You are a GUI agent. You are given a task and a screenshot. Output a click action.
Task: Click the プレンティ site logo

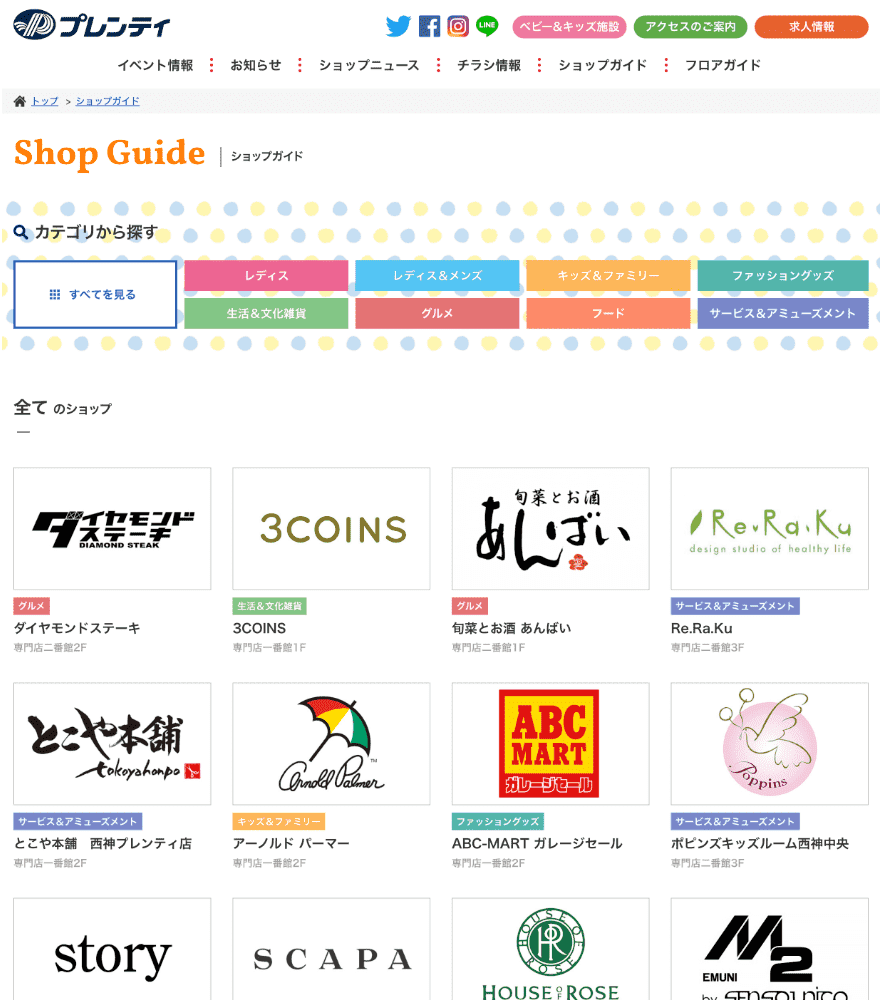click(92, 25)
